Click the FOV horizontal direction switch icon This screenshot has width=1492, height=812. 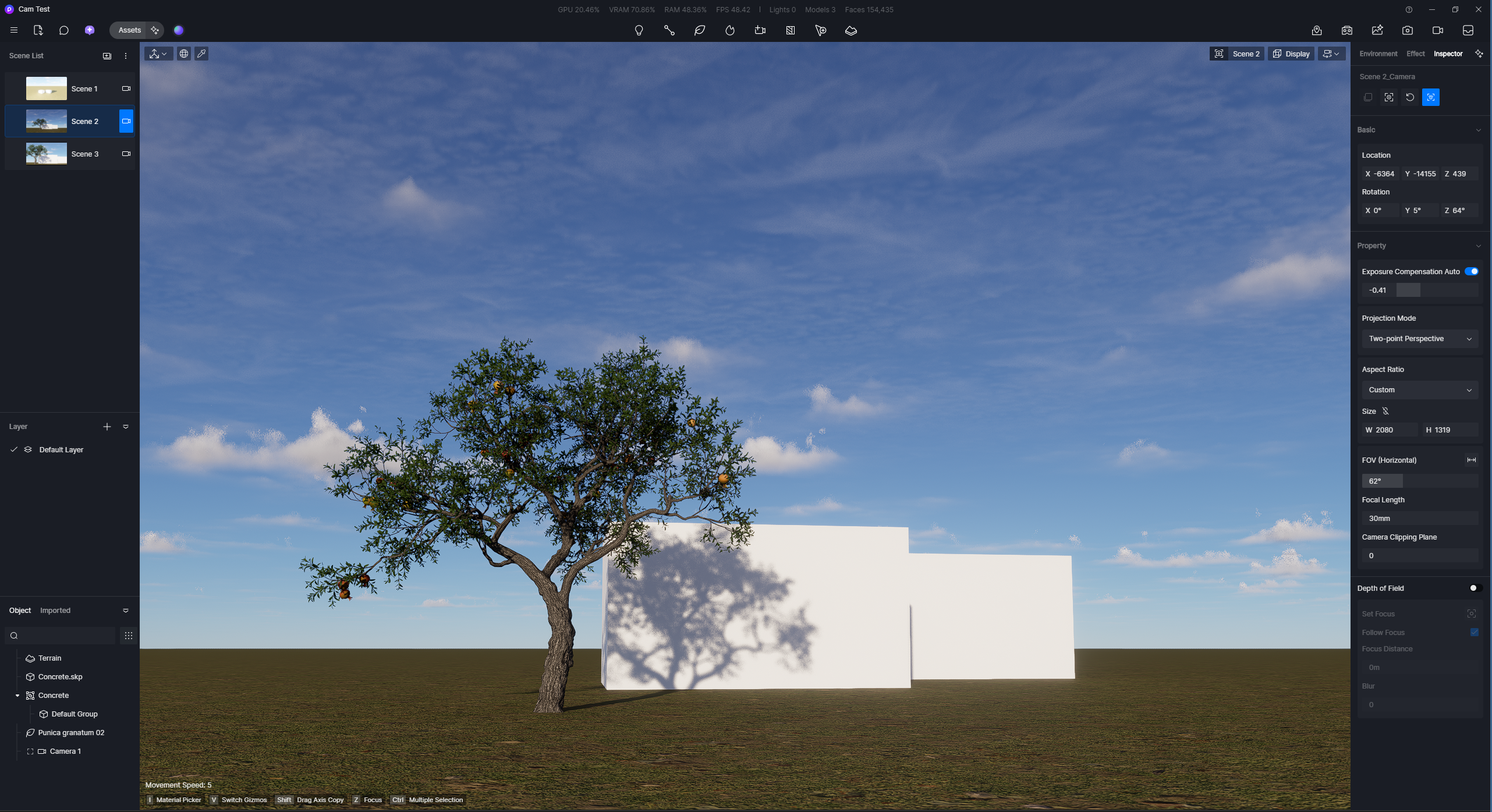[1471, 460]
